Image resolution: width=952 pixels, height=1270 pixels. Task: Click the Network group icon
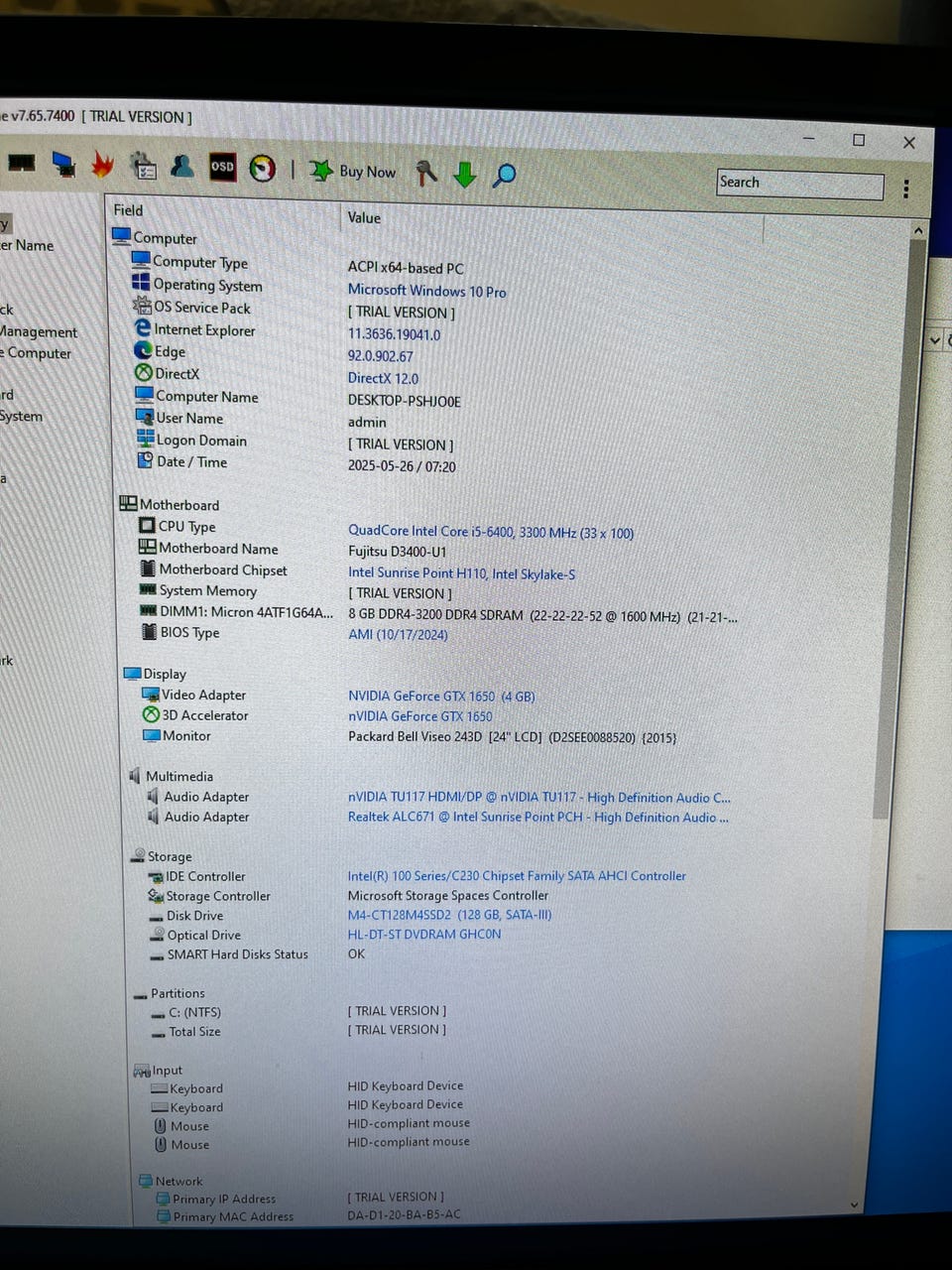pyautogui.click(x=146, y=1181)
